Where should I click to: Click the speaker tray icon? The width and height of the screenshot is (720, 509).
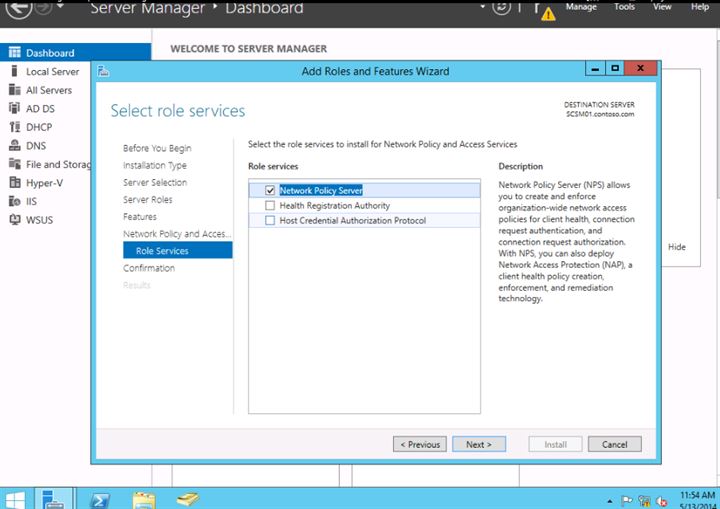click(662, 501)
